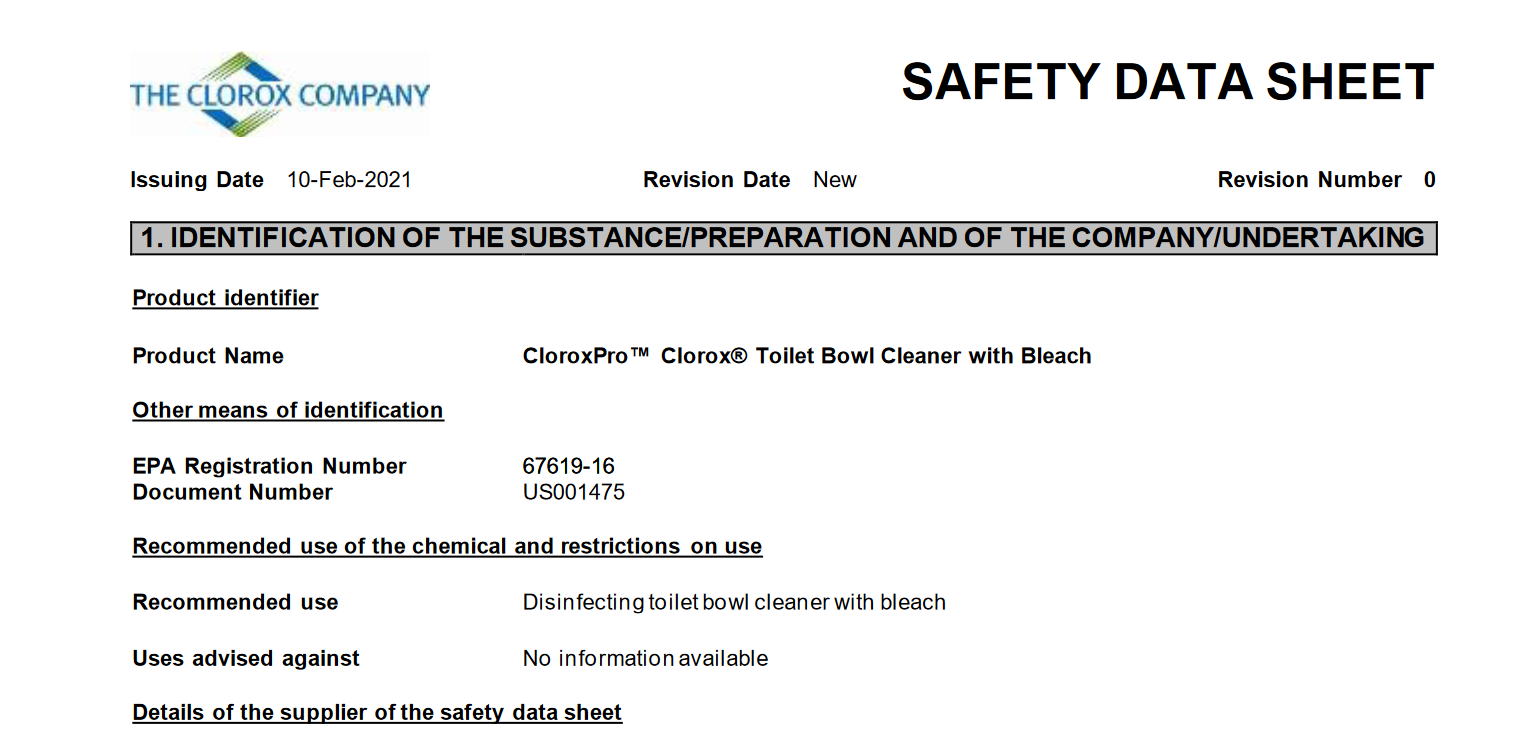Click the No information available text
Image resolution: width=1524 pixels, height=730 pixels.
[645, 658]
